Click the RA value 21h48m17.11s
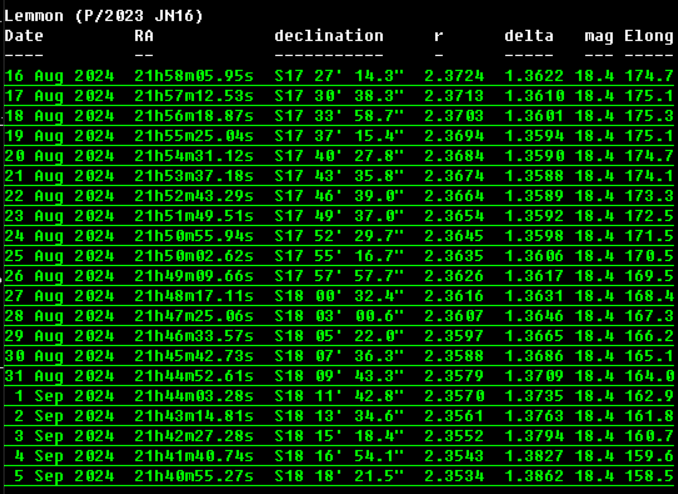This screenshot has height=494, width=678. 194,295
